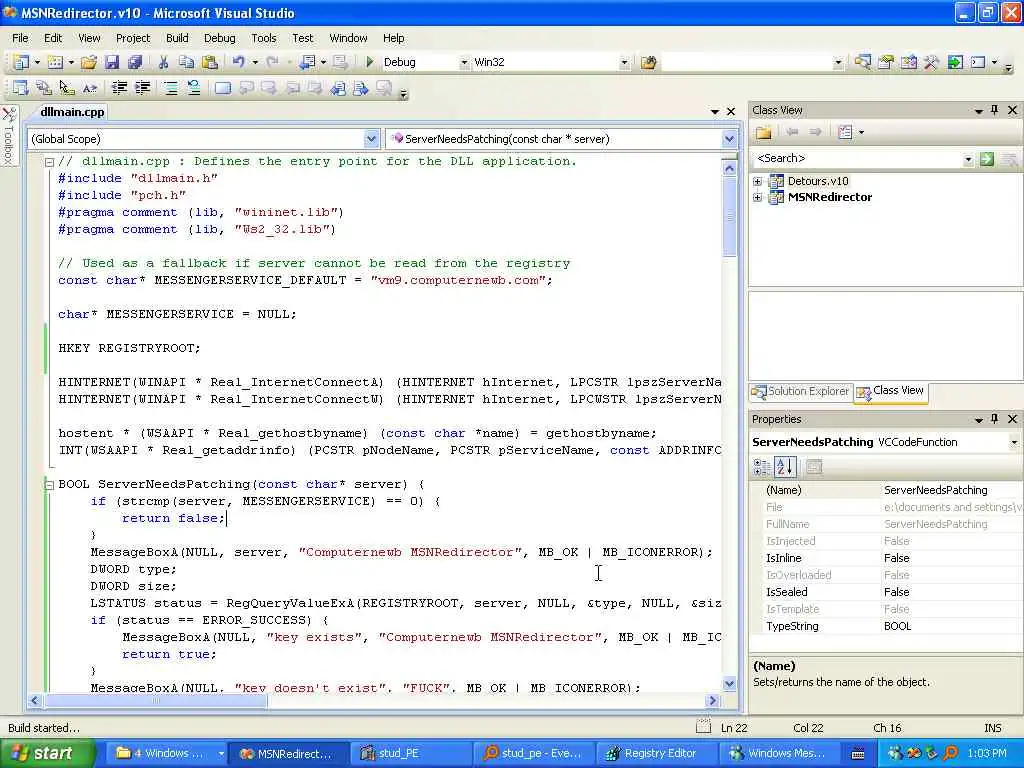Click the New Project toolbar icon
Screen dimensions: 1024x768
point(22,62)
